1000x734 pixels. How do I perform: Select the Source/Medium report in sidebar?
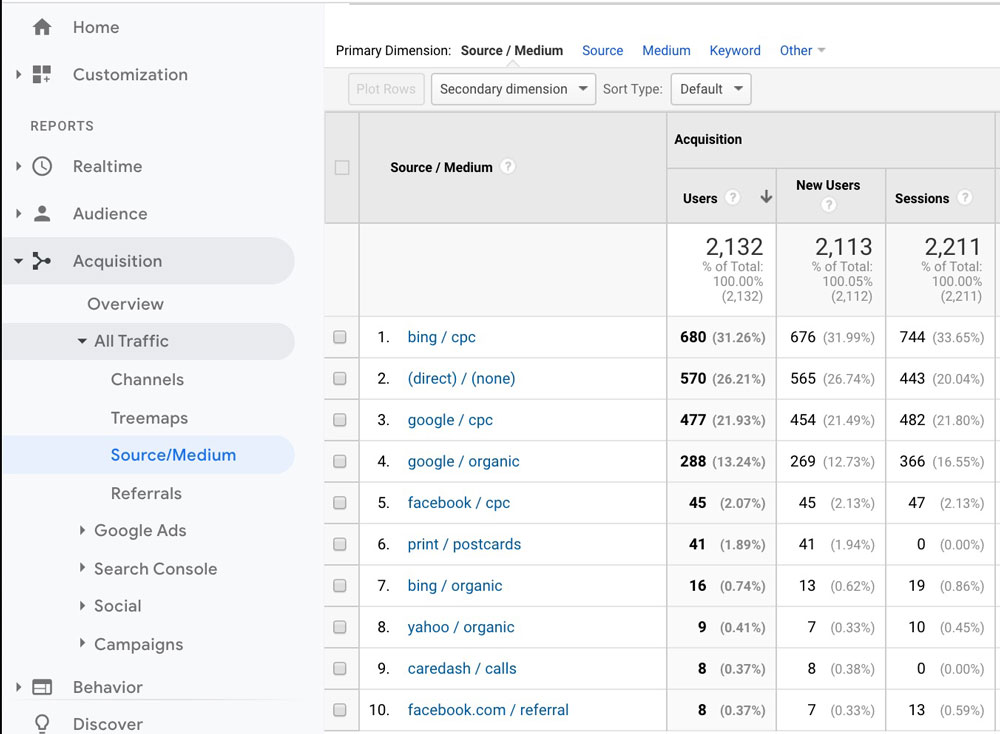coord(173,455)
